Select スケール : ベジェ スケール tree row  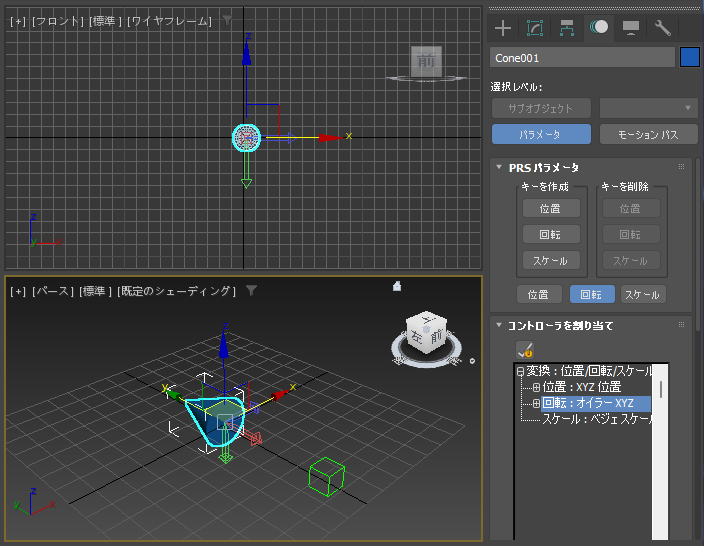pos(596,419)
